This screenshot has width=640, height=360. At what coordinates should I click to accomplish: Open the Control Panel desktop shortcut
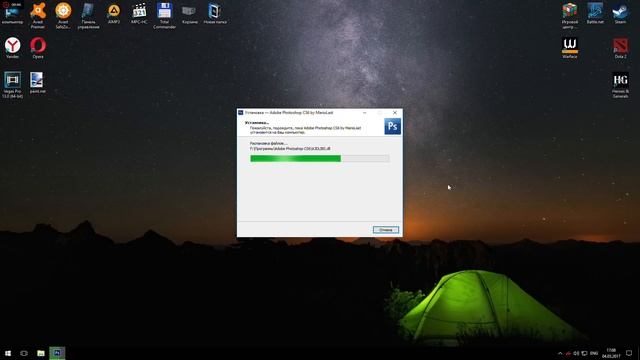(88, 15)
